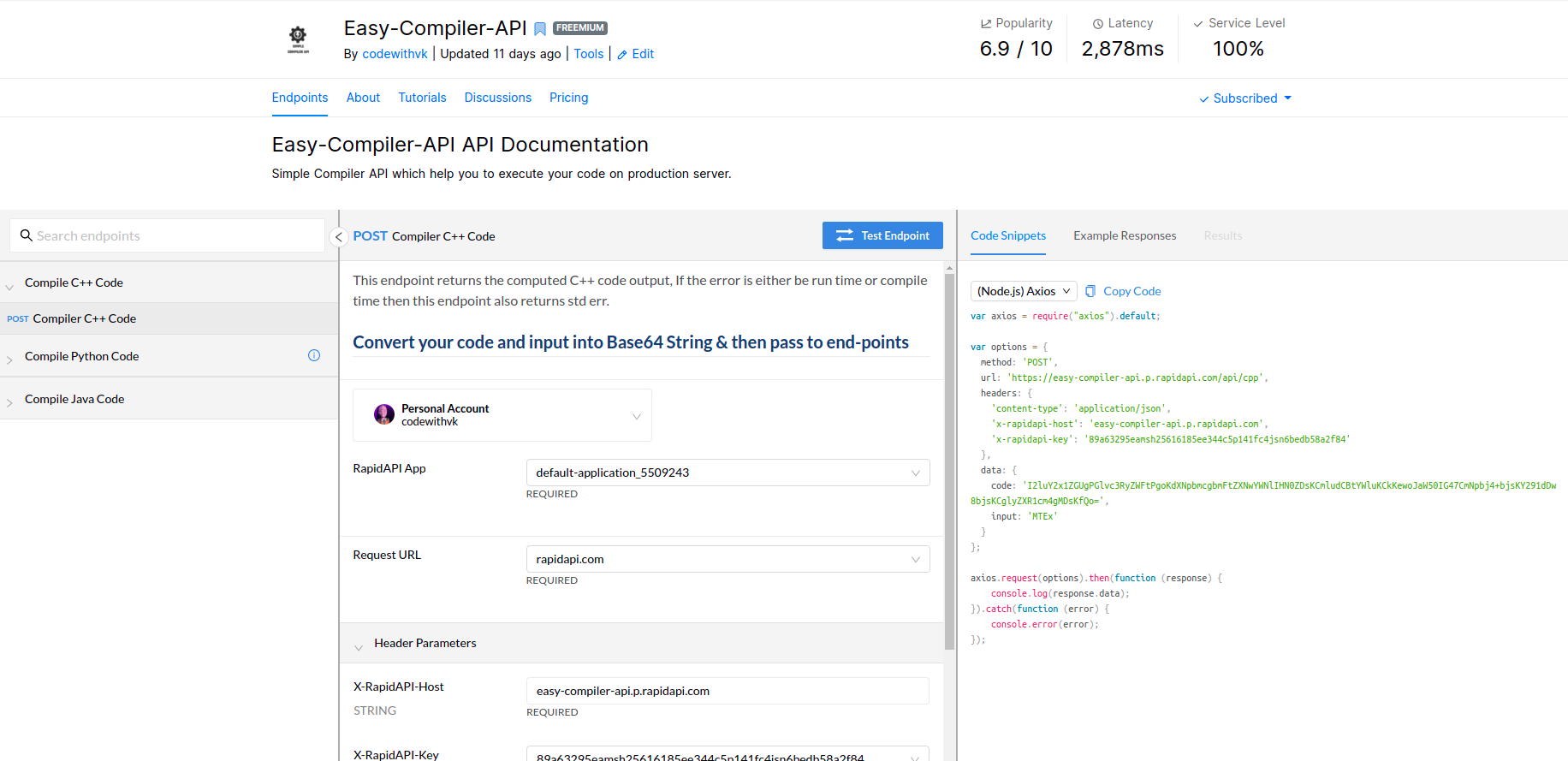Click the x-rapidapi-key value in code snippet
The height and width of the screenshot is (761, 1568).
coord(1216,439)
